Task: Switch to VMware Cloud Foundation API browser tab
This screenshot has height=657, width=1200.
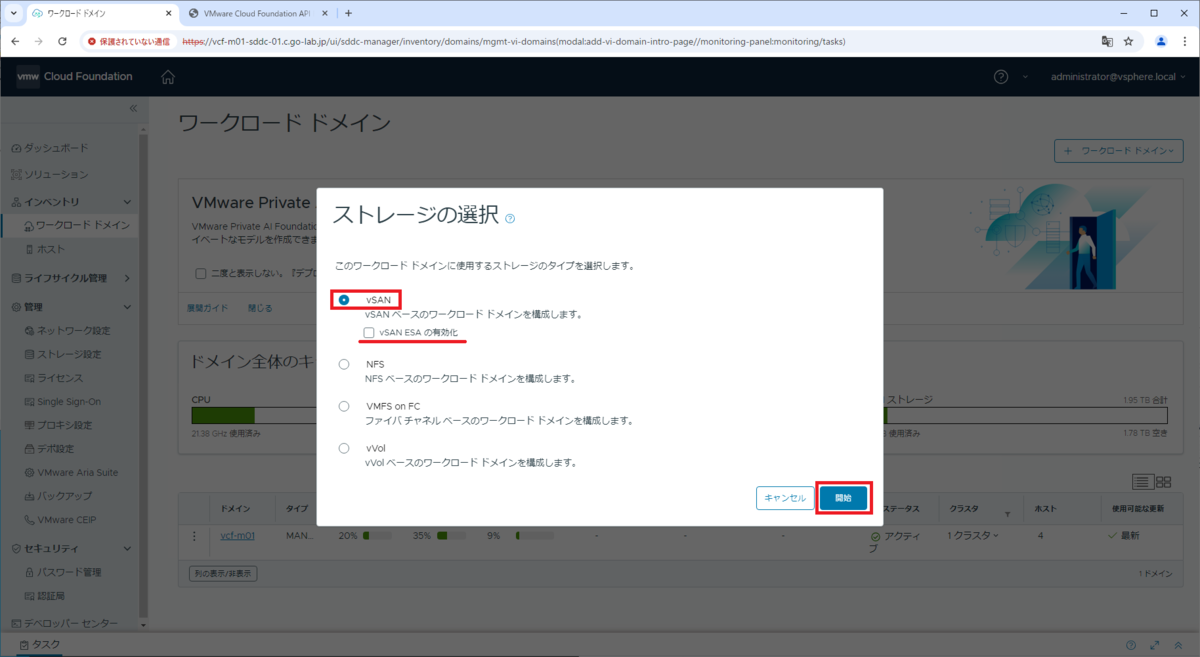Action: (x=258, y=13)
